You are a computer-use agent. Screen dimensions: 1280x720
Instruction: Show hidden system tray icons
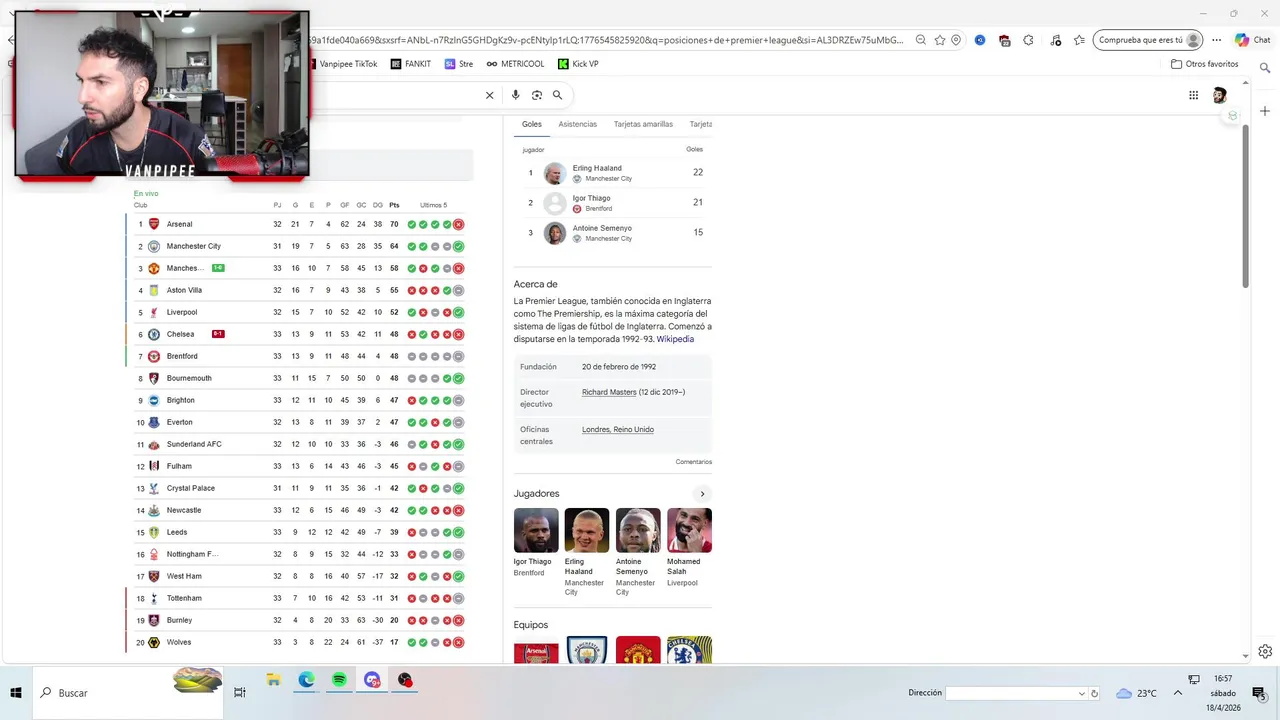coord(1177,693)
